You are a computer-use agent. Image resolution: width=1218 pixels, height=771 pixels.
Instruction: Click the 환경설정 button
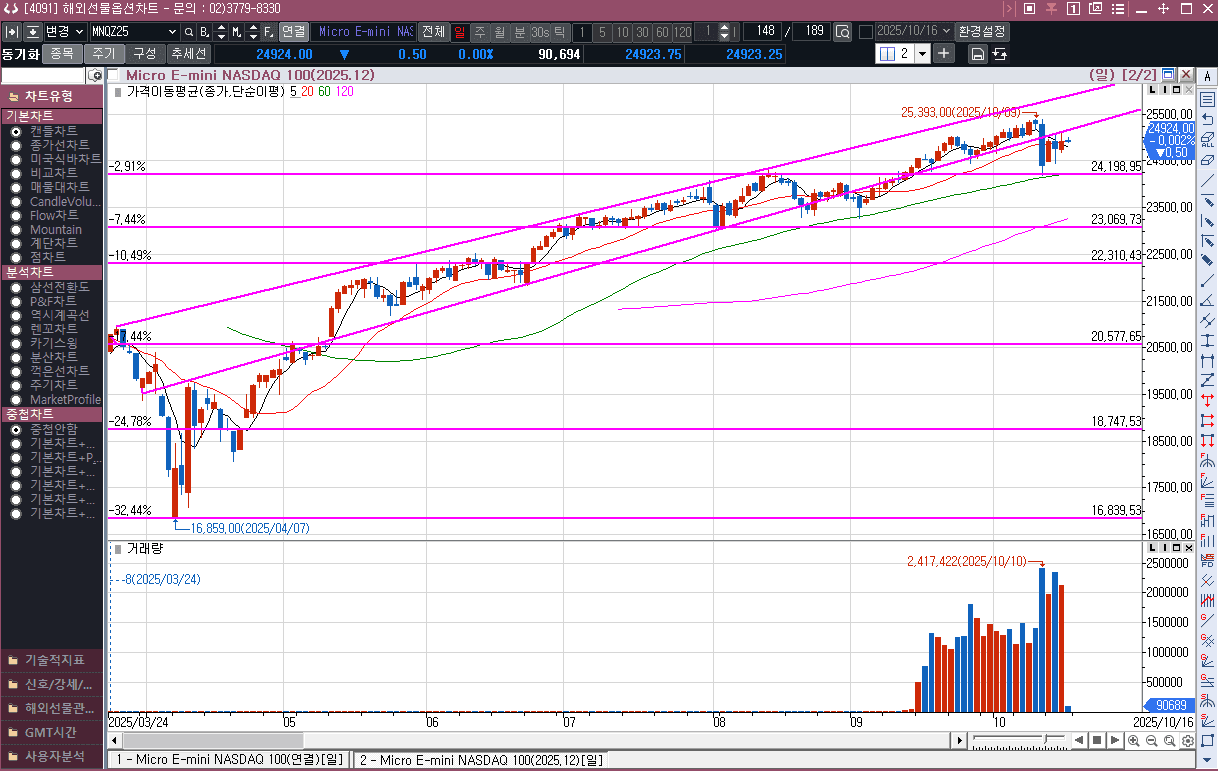pos(982,32)
